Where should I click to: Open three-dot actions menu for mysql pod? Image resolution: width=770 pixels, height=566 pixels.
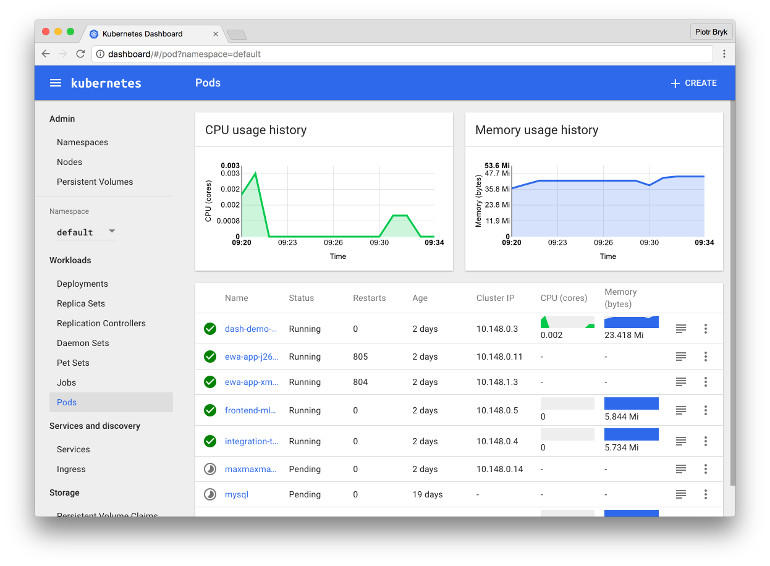click(x=706, y=494)
